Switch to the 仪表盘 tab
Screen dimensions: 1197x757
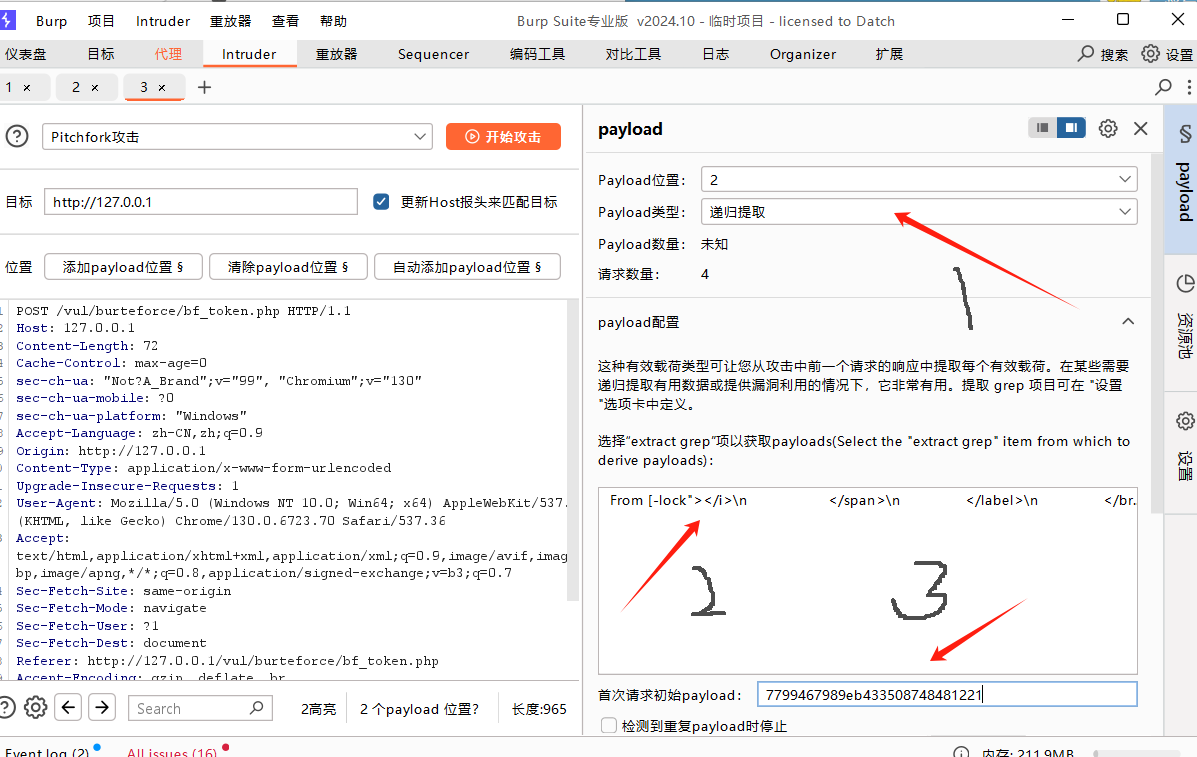(25, 54)
